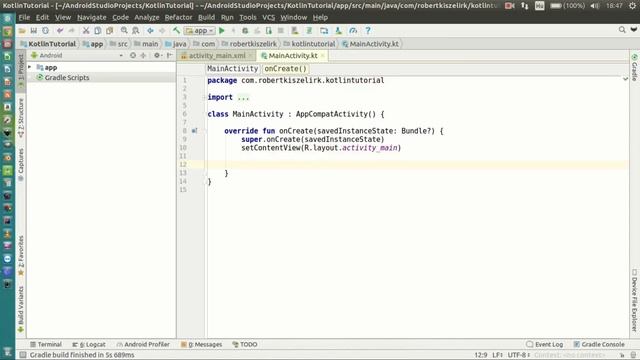
Task: Select Gradle Scripts in the project tree
Action: click(67, 77)
